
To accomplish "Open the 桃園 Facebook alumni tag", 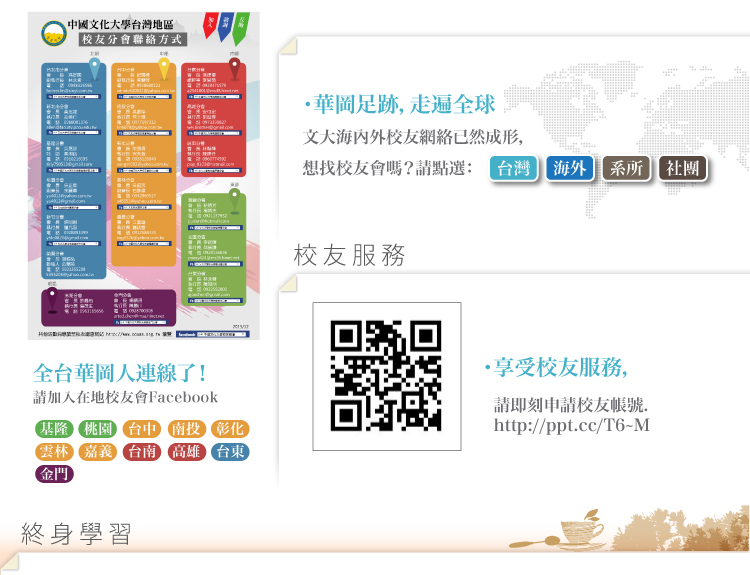I will point(98,429).
